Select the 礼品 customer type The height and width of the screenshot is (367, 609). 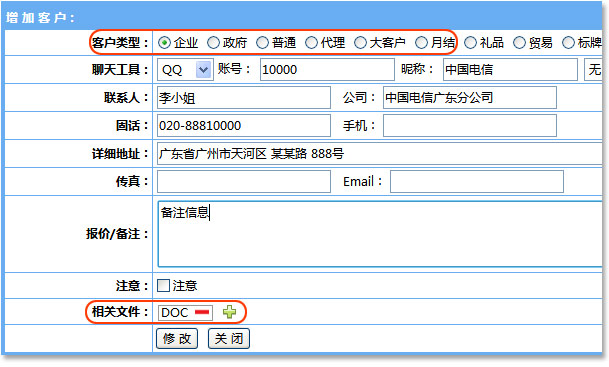tap(470, 42)
